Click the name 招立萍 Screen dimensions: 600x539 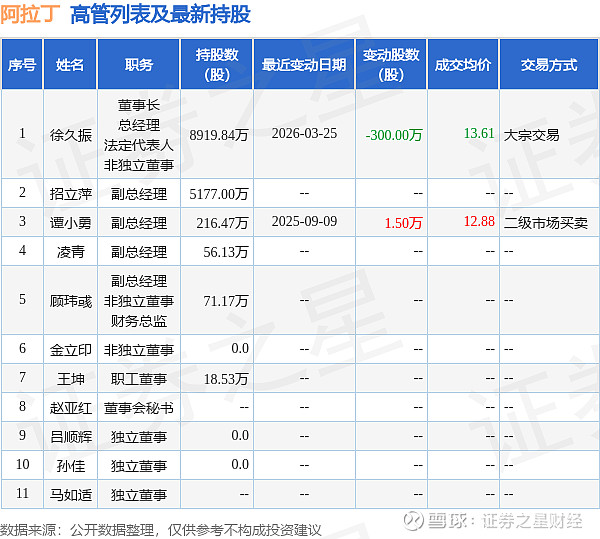tap(70, 194)
